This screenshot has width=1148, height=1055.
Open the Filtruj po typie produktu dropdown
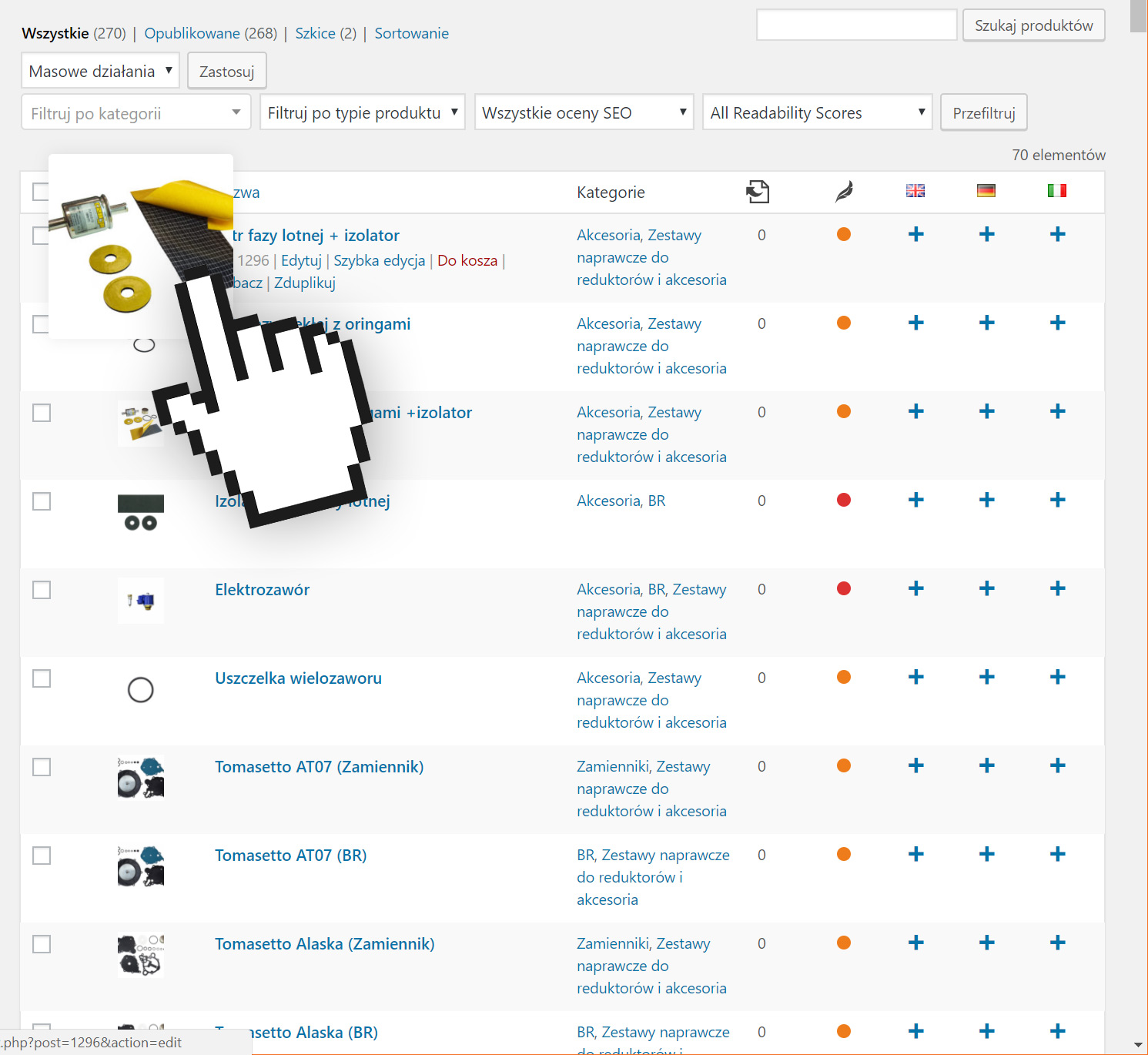pyautogui.click(x=363, y=112)
